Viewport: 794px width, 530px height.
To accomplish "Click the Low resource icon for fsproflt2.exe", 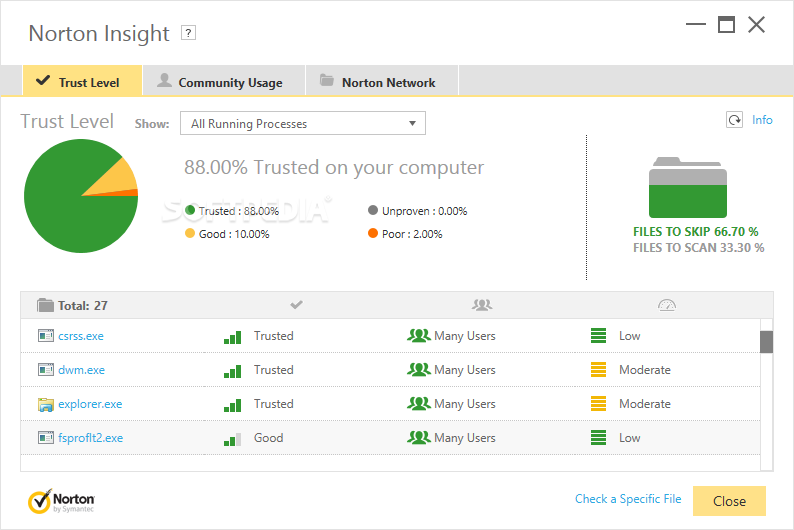I will tap(599, 437).
